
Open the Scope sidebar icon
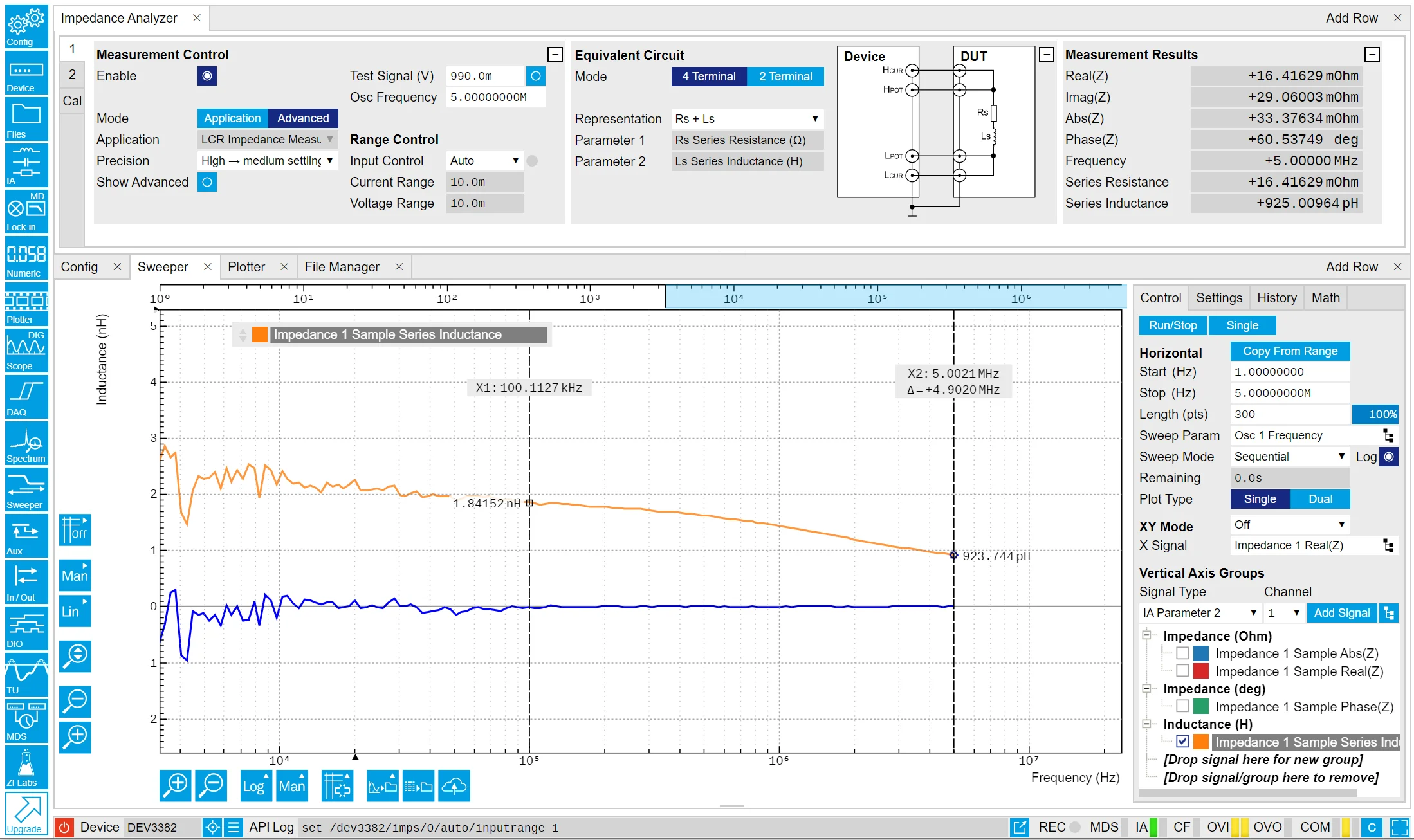tap(26, 351)
